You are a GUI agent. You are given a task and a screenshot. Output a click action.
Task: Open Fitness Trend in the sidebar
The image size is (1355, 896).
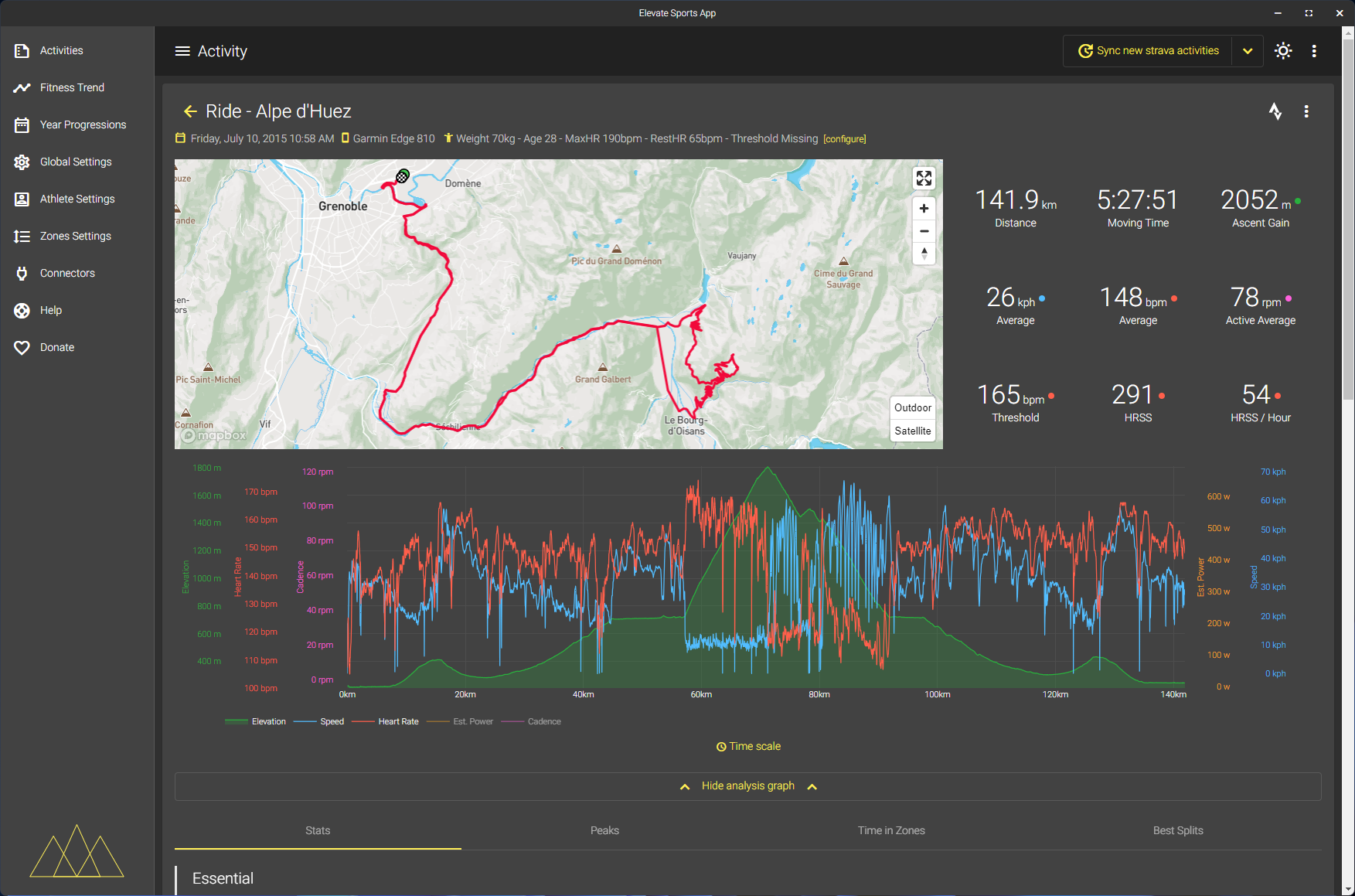72,87
